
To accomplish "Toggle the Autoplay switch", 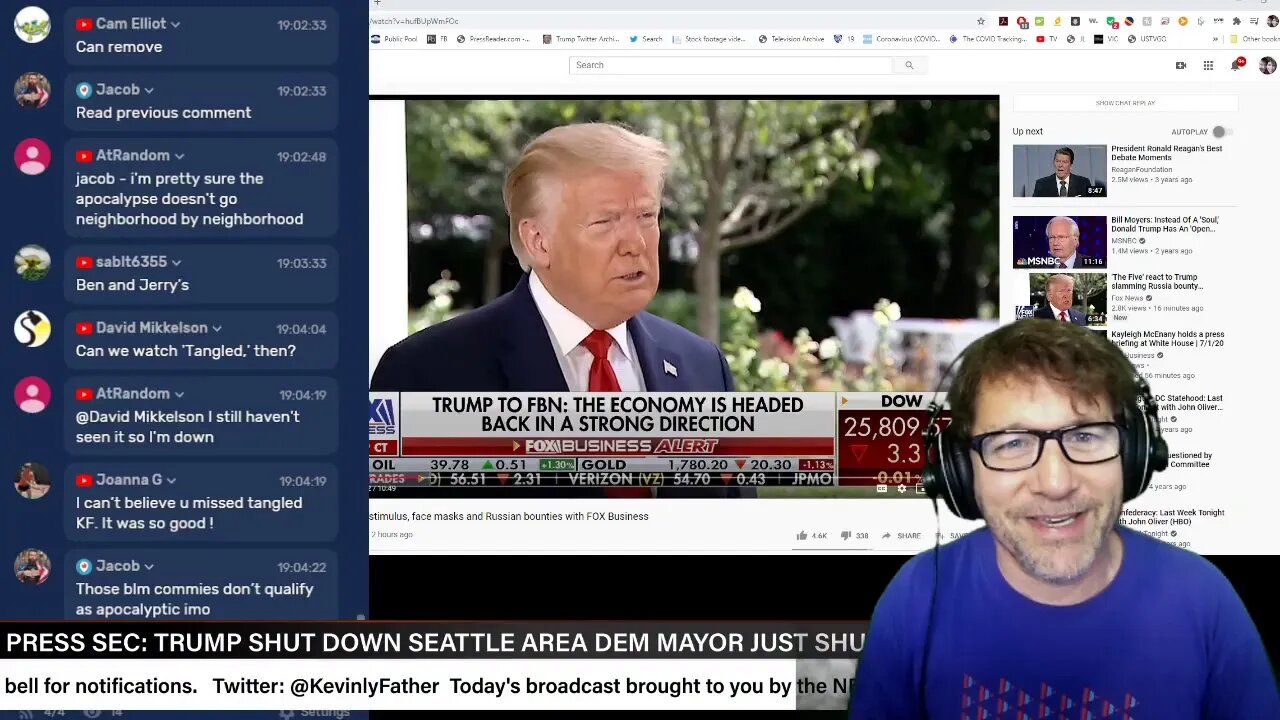I will [x=1221, y=132].
